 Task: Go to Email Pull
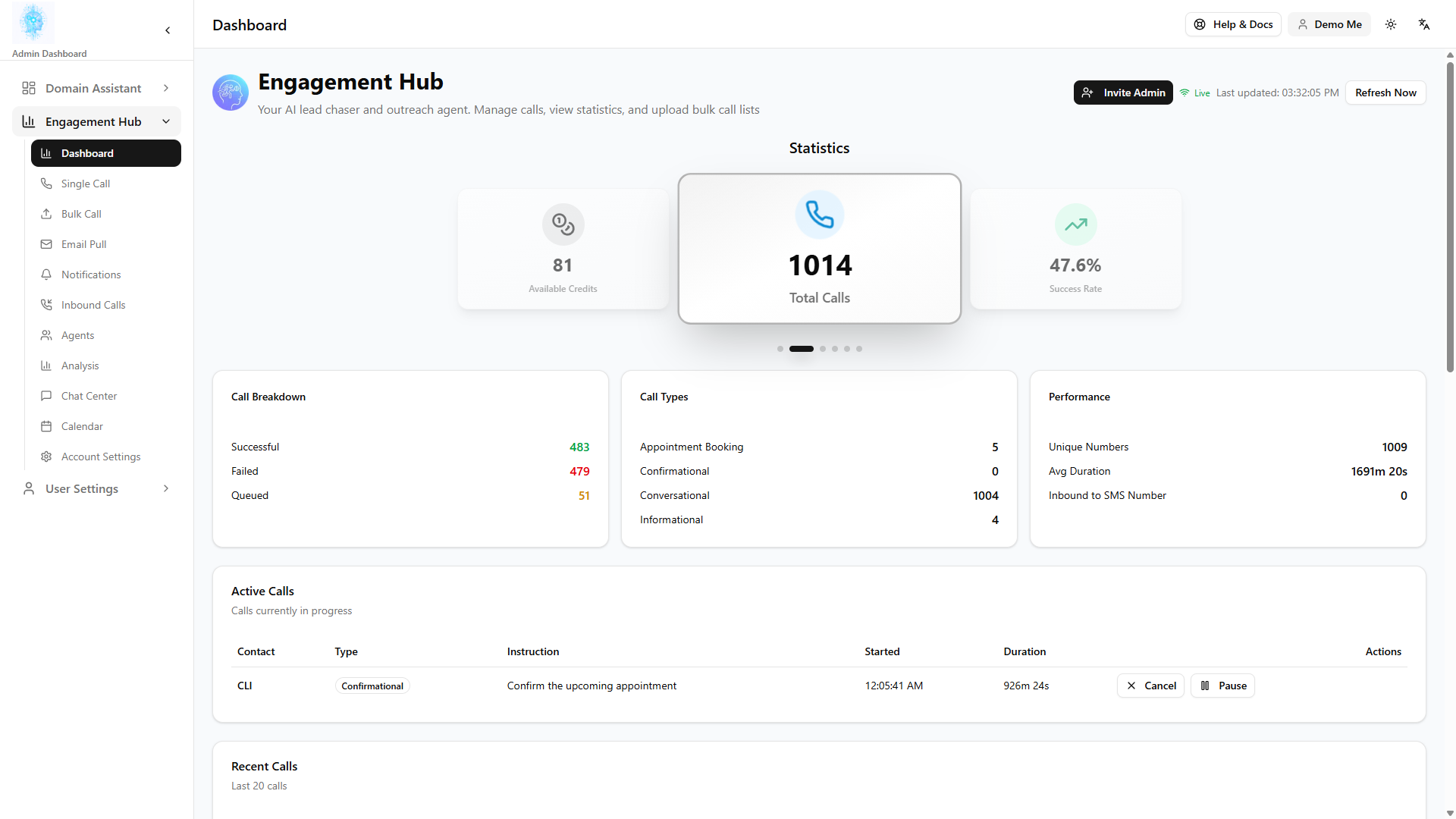pos(106,244)
